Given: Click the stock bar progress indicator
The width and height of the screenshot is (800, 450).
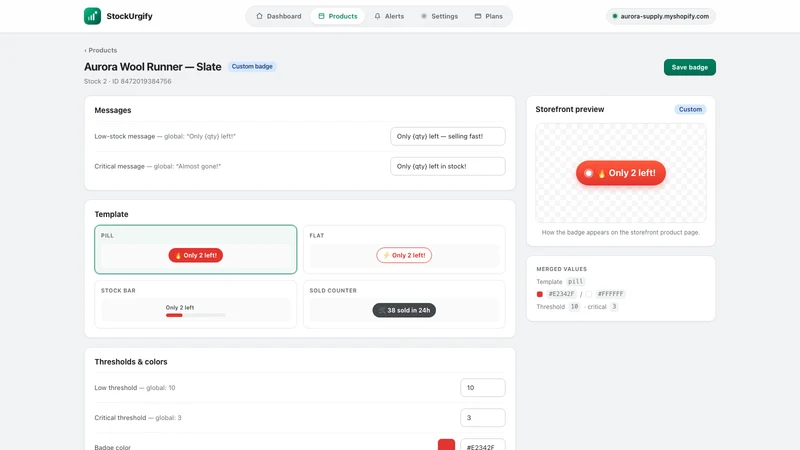Looking at the screenshot, I should [x=195, y=315].
